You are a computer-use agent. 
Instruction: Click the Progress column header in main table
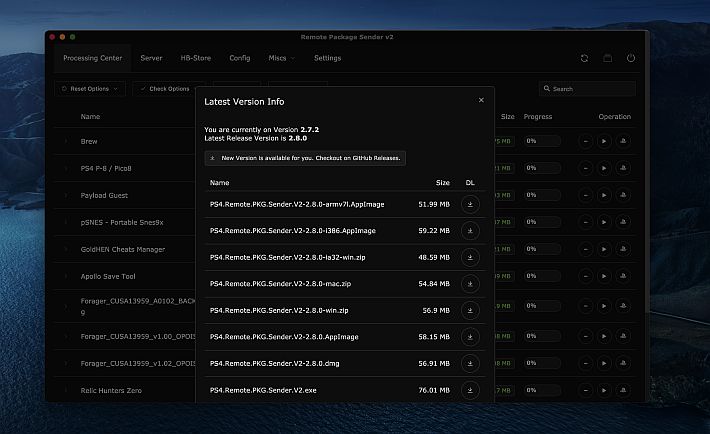pyautogui.click(x=537, y=116)
